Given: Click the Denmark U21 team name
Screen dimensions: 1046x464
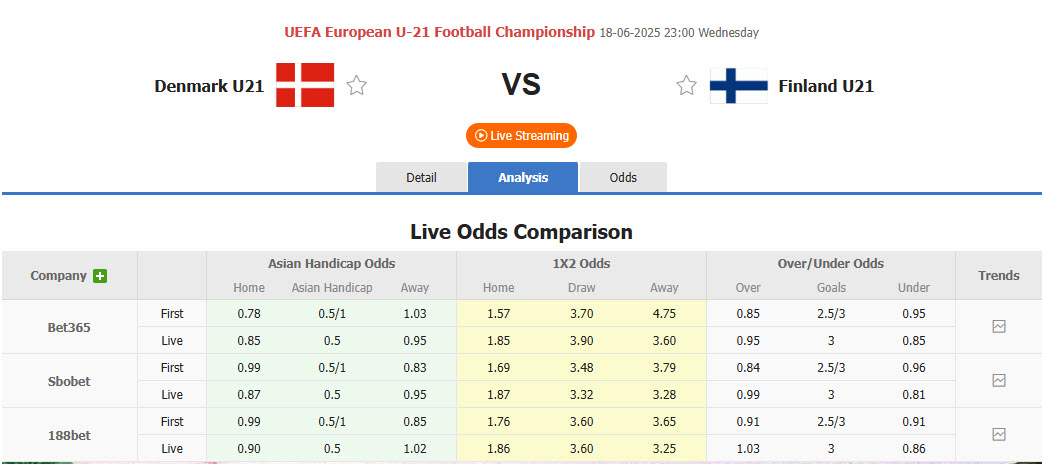Looking at the screenshot, I should [x=209, y=86].
